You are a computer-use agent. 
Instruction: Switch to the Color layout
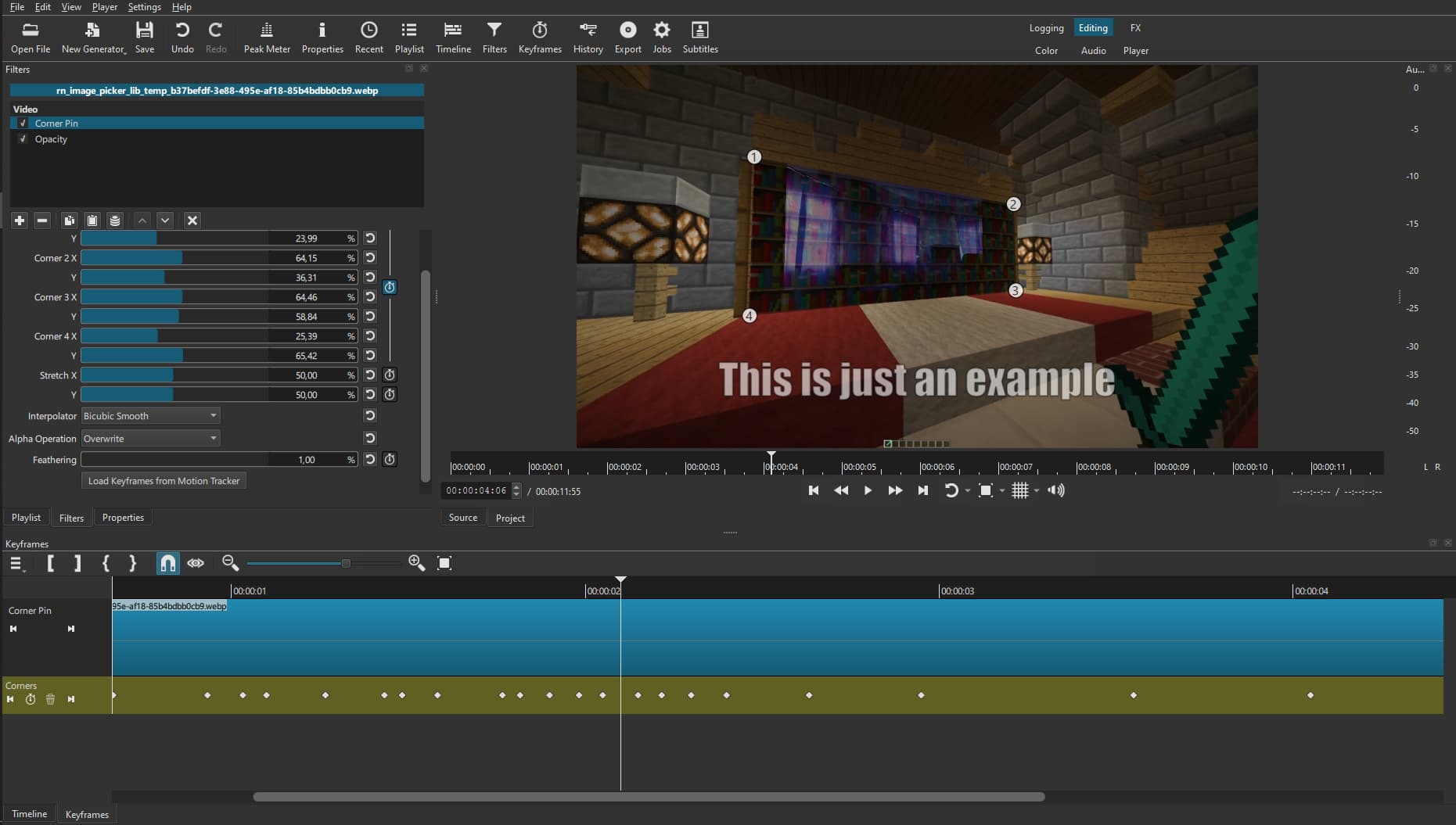tap(1046, 51)
